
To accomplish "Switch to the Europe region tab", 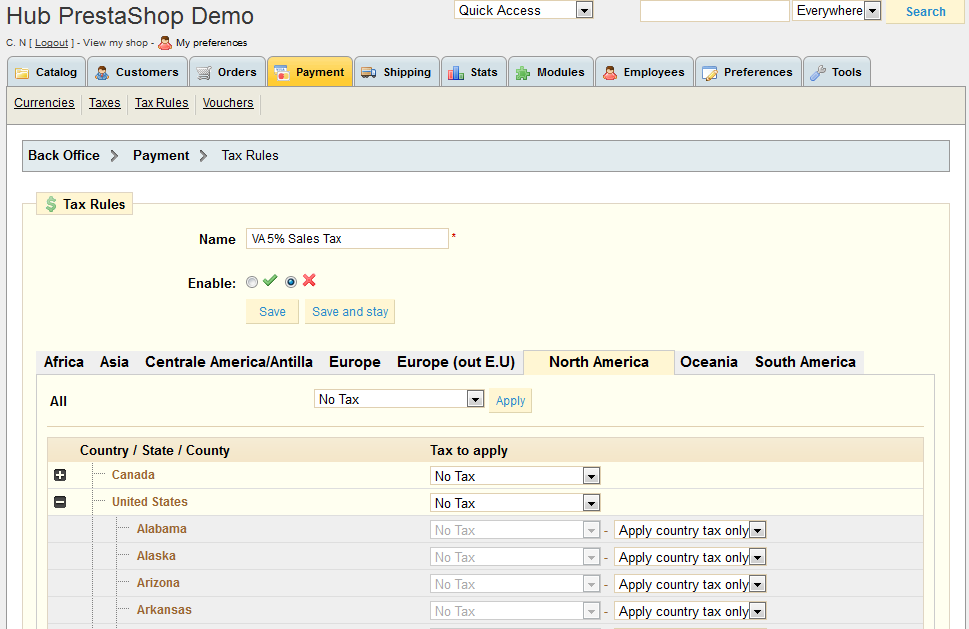I will coord(354,362).
